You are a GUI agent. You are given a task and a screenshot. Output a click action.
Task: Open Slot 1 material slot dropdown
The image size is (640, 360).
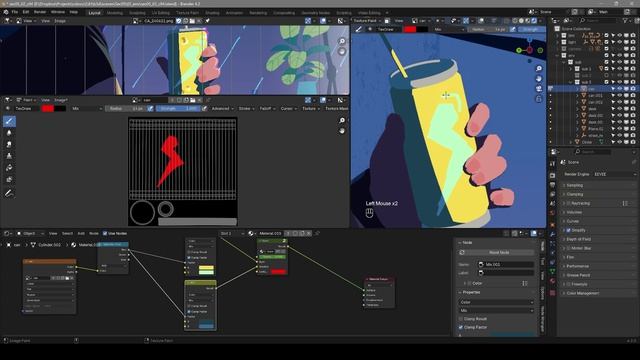(x=232, y=233)
